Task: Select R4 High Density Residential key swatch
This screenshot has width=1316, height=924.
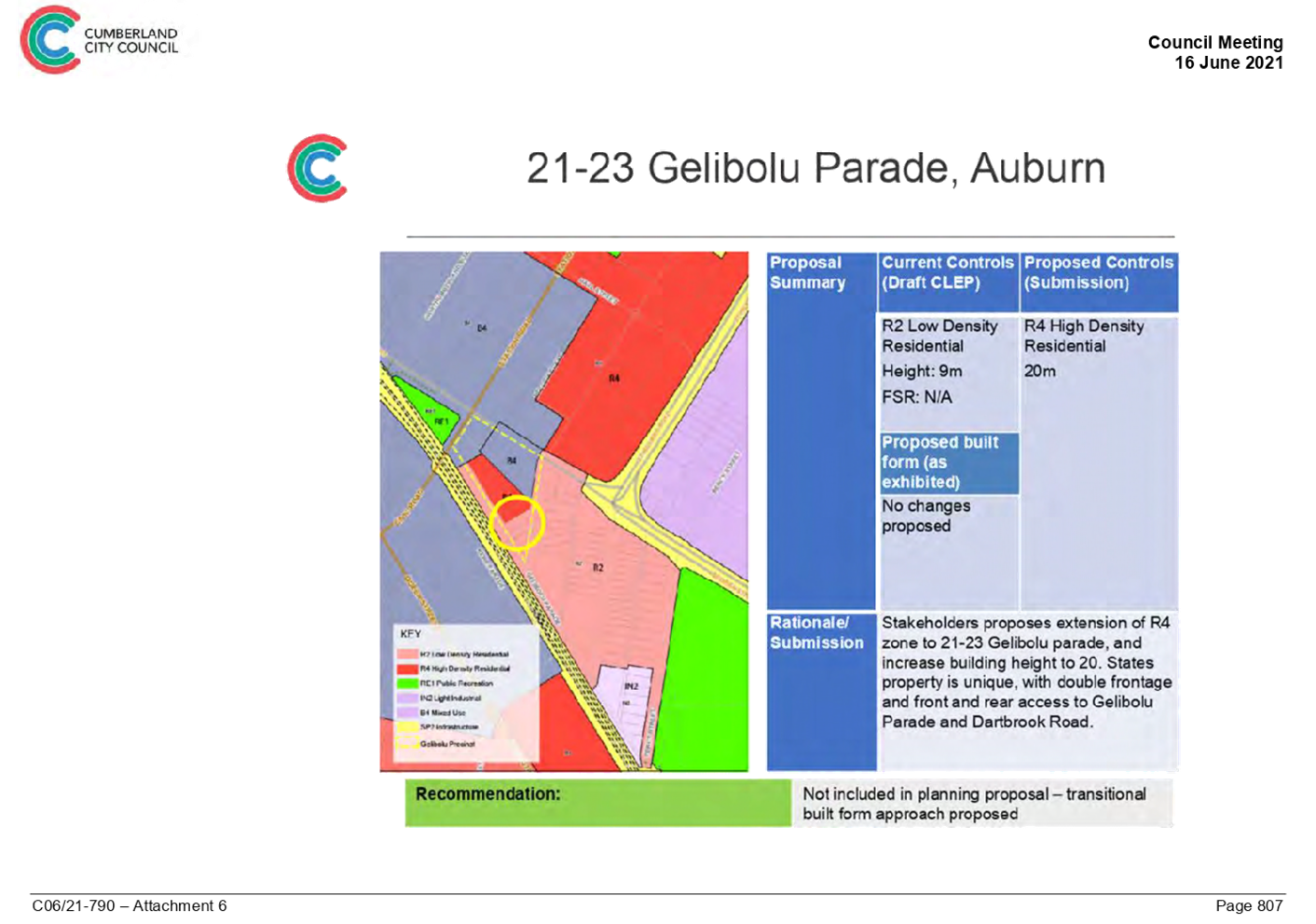Action: [407, 669]
